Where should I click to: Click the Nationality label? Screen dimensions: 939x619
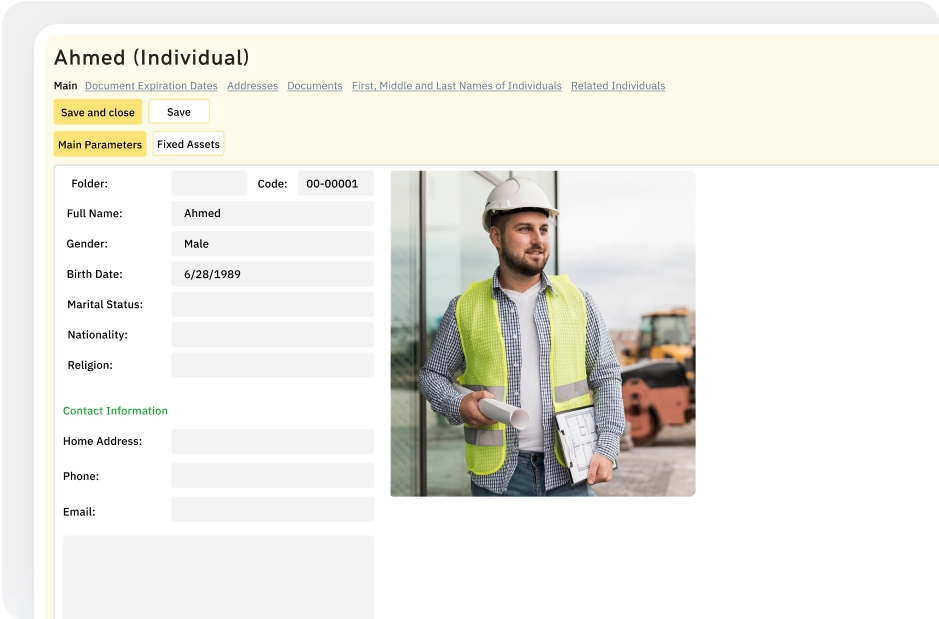click(x=98, y=335)
